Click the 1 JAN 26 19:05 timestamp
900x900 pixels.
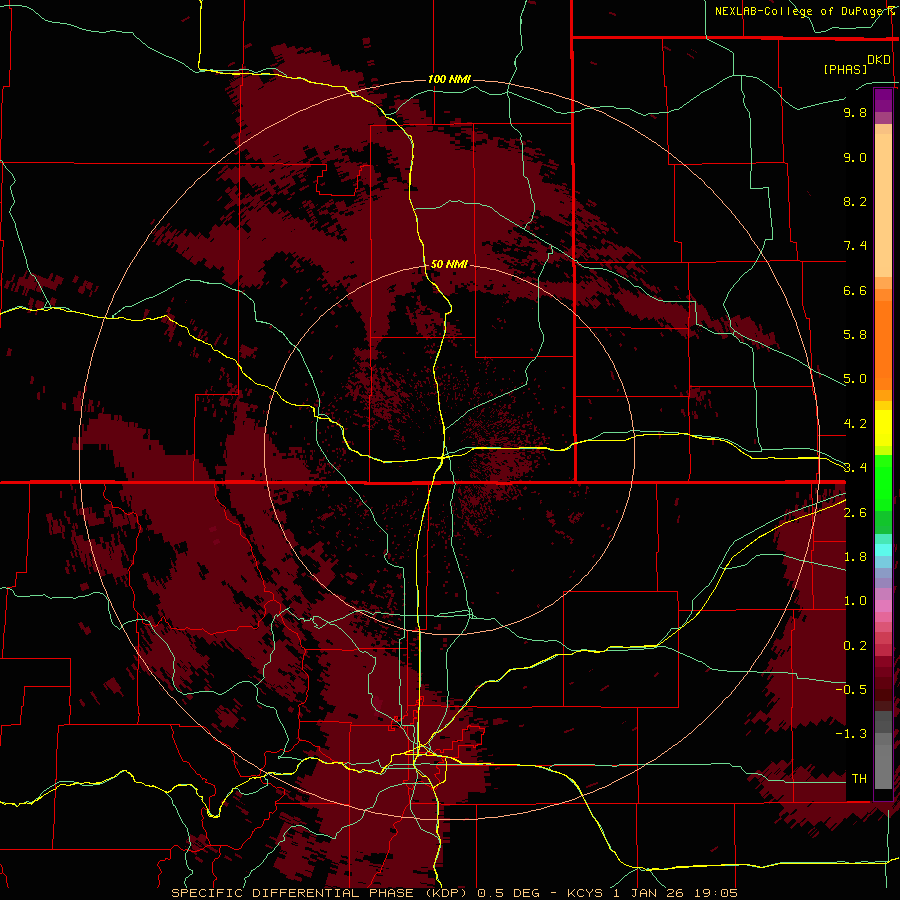675,893
